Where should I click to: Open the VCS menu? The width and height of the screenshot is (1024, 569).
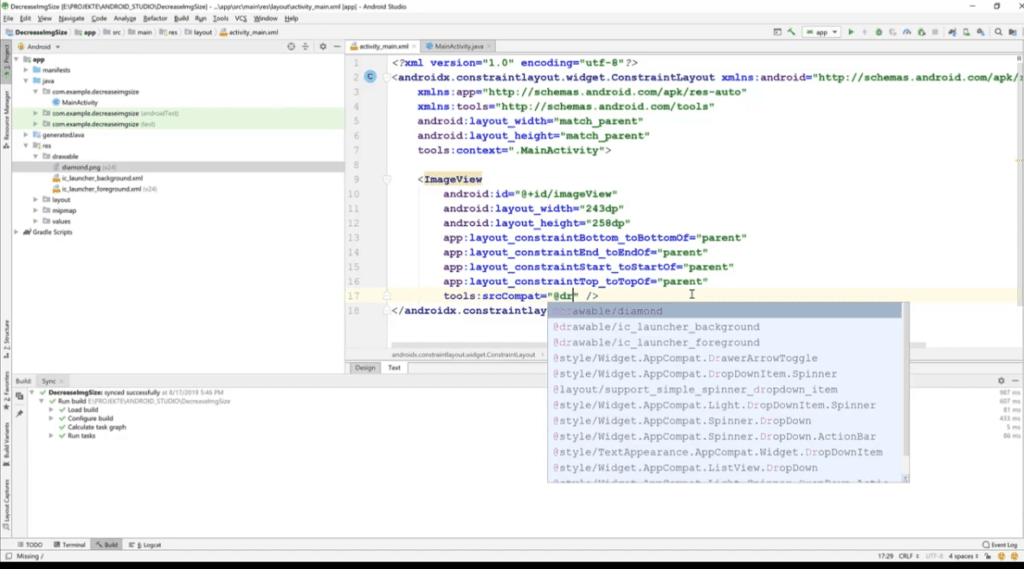pos(240,18)
